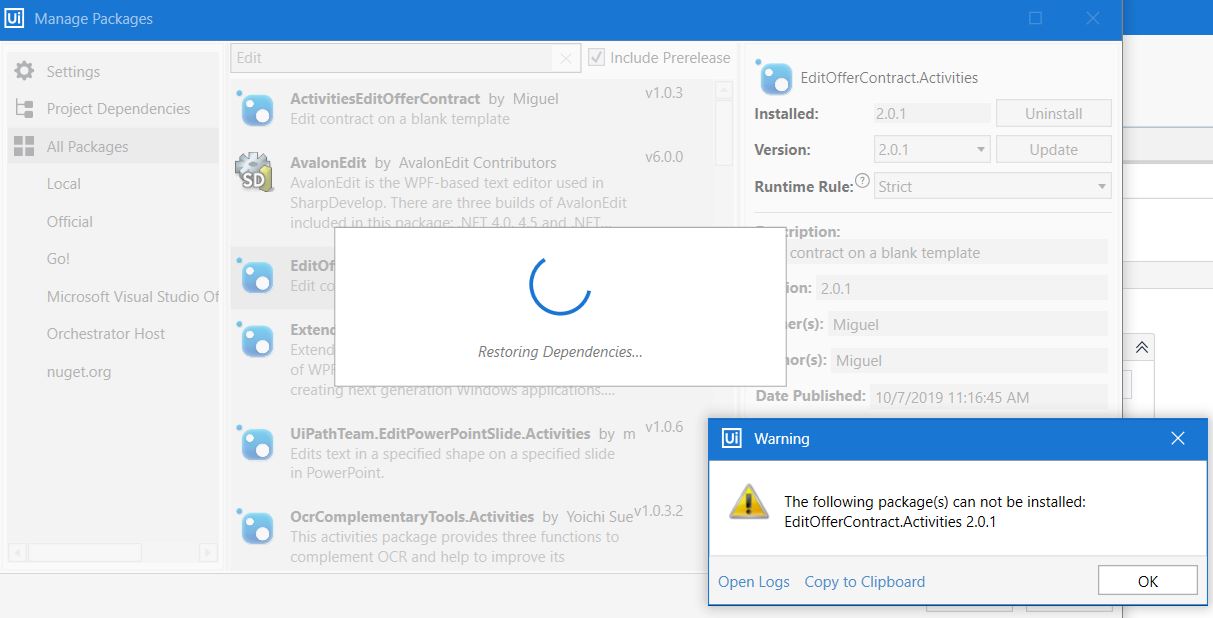Clear the search box with the X icon
The width and height of the screenshot is (1213, 618).
tap(566, 58)
